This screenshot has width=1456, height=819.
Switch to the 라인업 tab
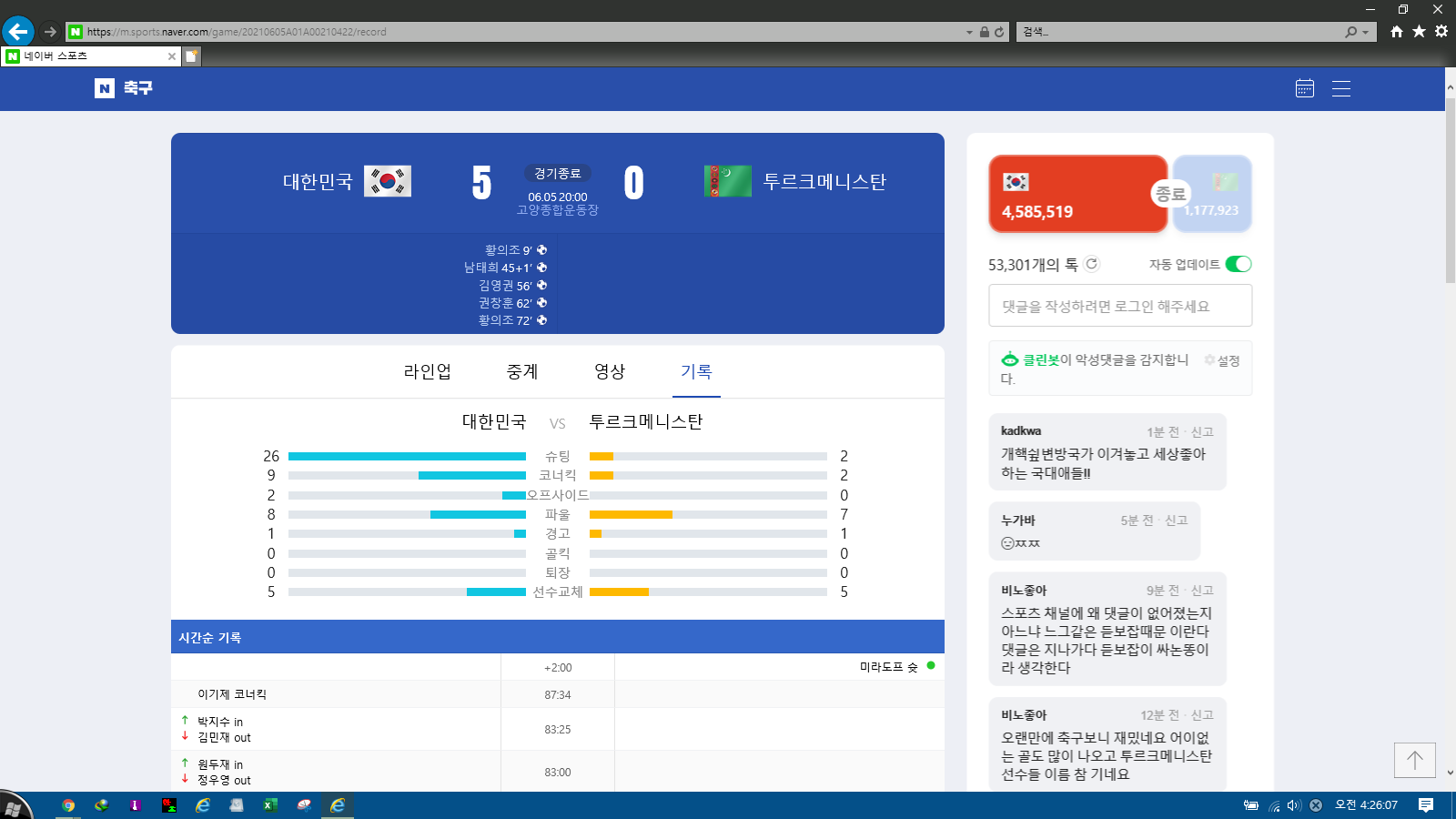pos(428,371)
